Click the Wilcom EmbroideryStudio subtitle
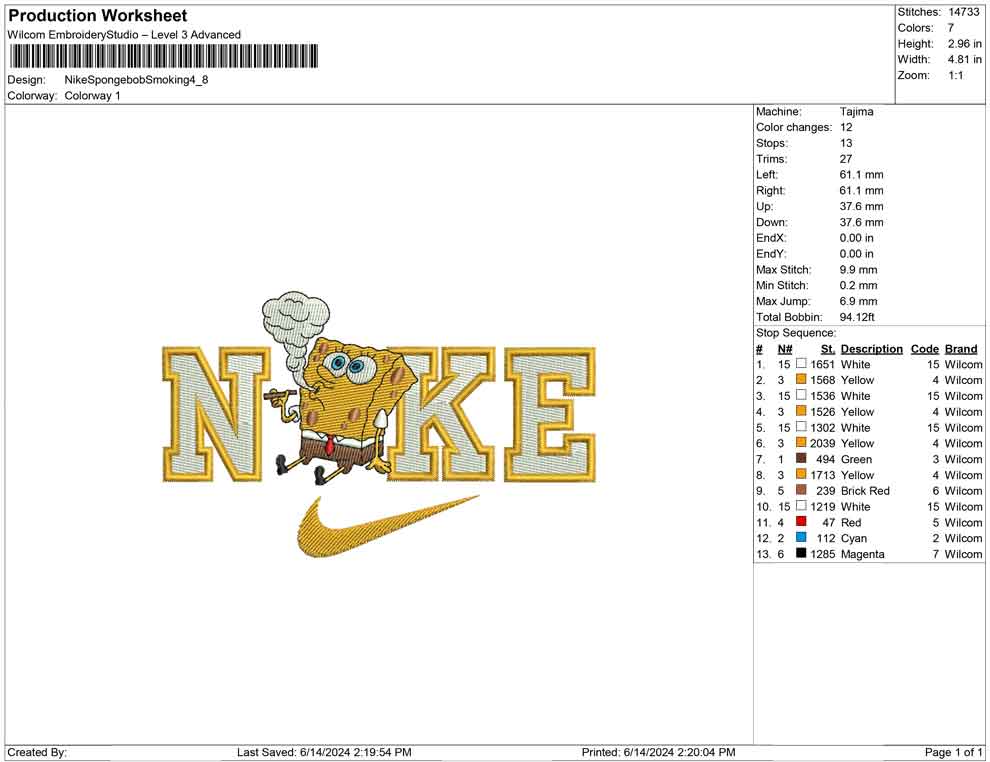 [x=124, y=35]
